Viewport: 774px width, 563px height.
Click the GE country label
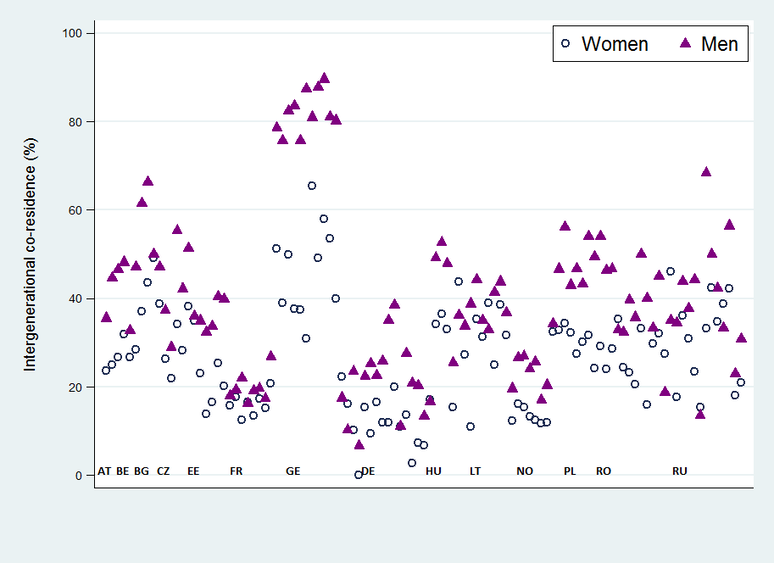click(x=293, y=471)
